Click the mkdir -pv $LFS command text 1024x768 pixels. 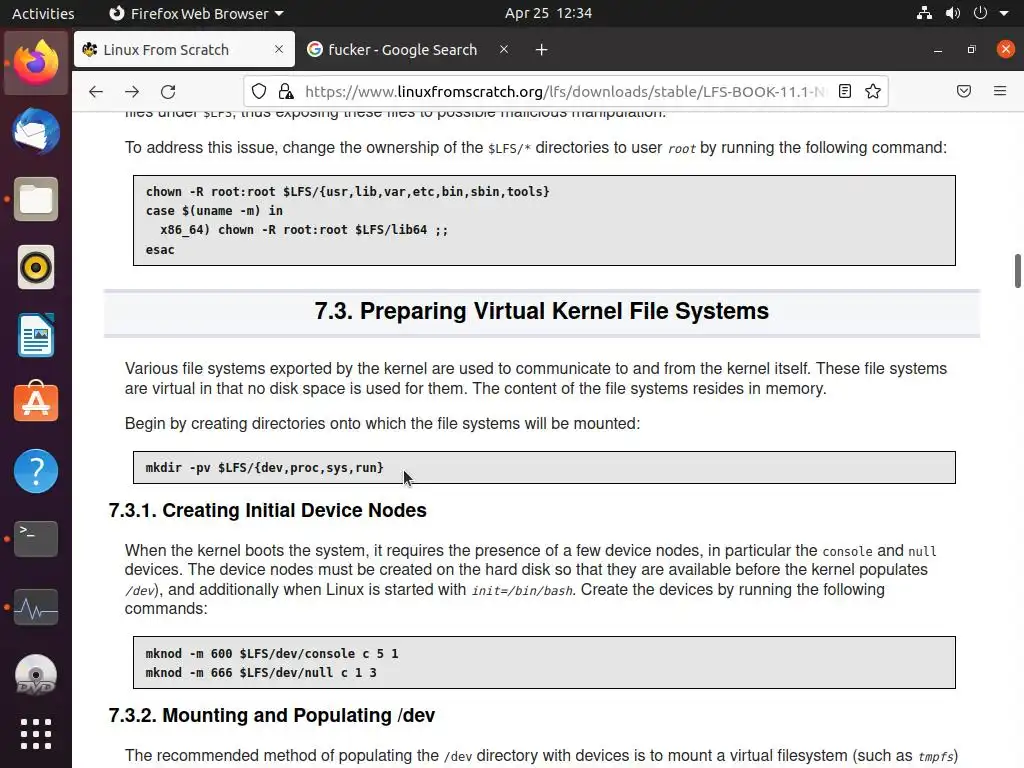264,468
